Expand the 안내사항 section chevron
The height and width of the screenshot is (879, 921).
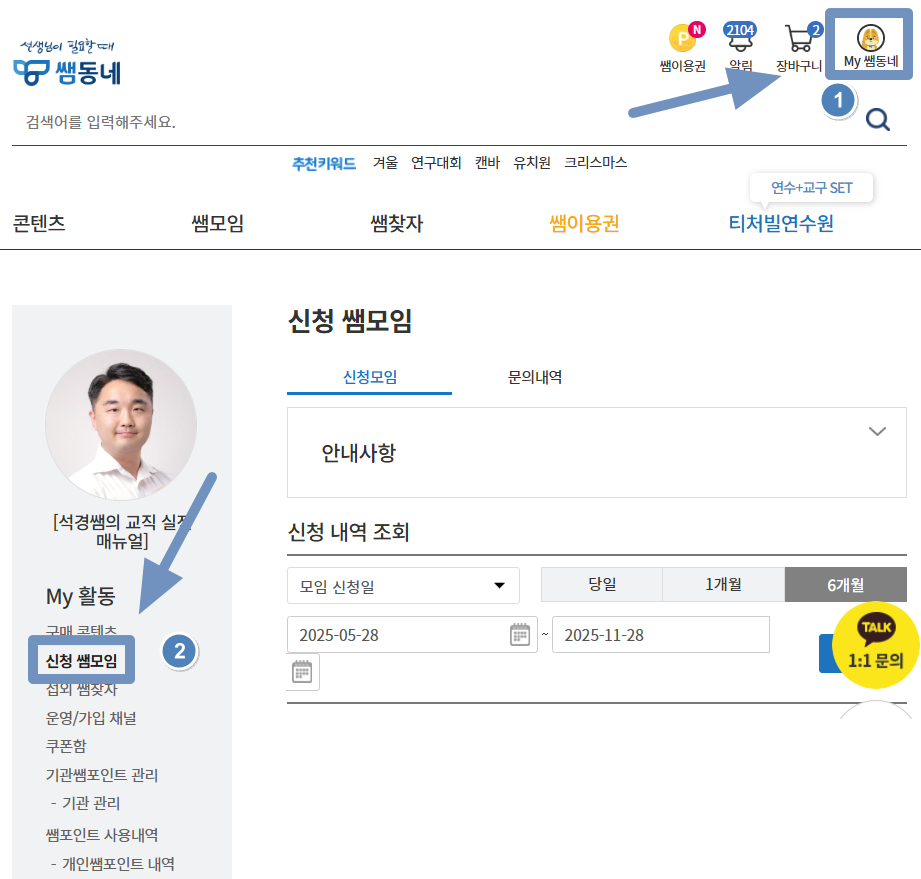pyautogui.click(x=877, y=432)
